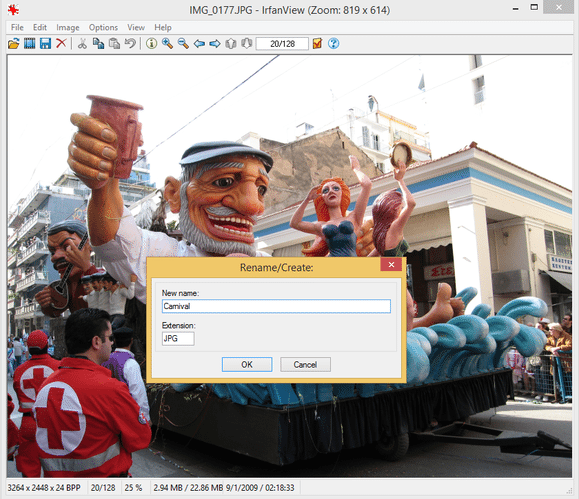Open the Image menu
The image size is (579, 499).
coord(68,27)
